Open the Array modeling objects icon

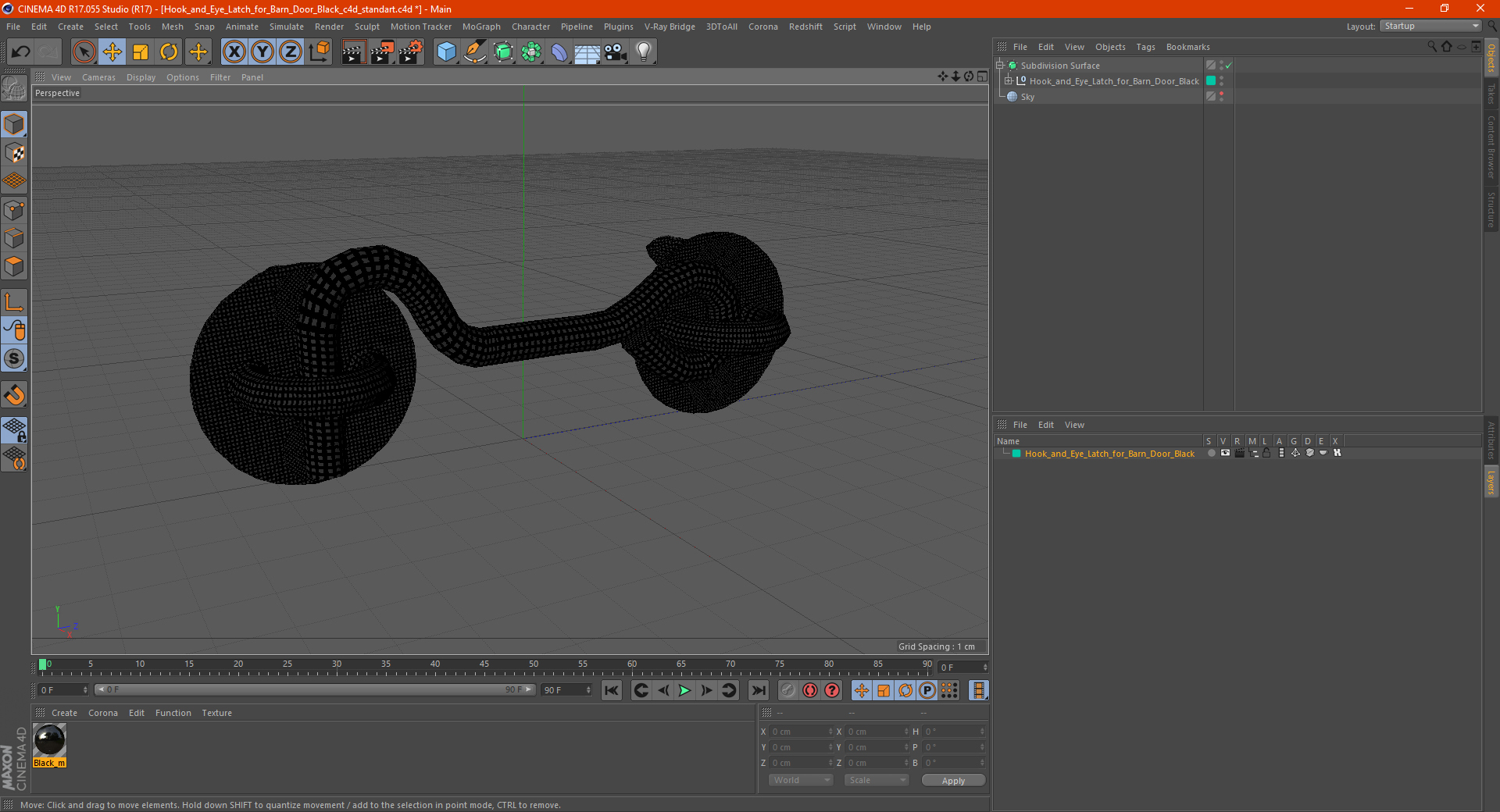point(531,52)
